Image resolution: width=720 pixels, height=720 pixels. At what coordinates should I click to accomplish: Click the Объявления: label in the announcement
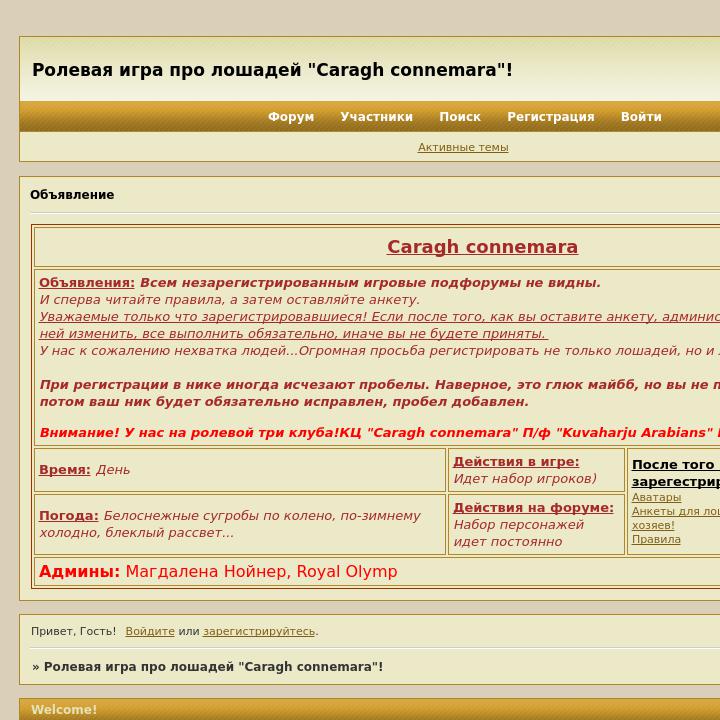click(x=87, y=283)
